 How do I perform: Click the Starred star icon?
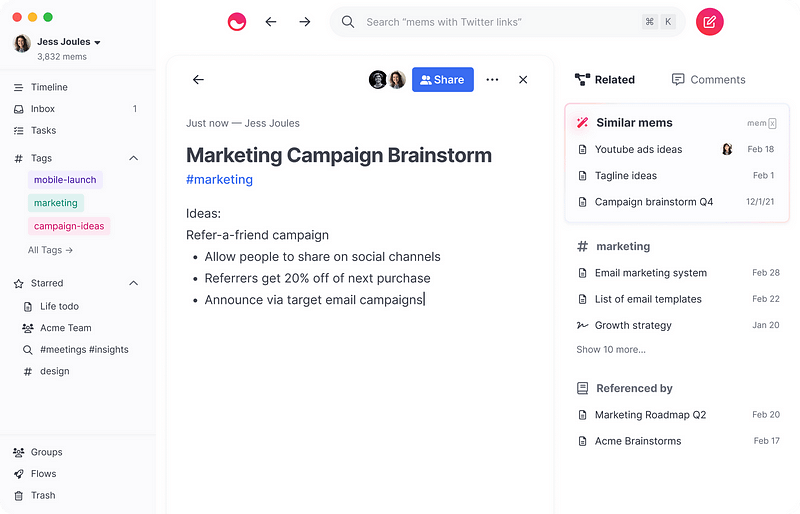tap(18, 283)
